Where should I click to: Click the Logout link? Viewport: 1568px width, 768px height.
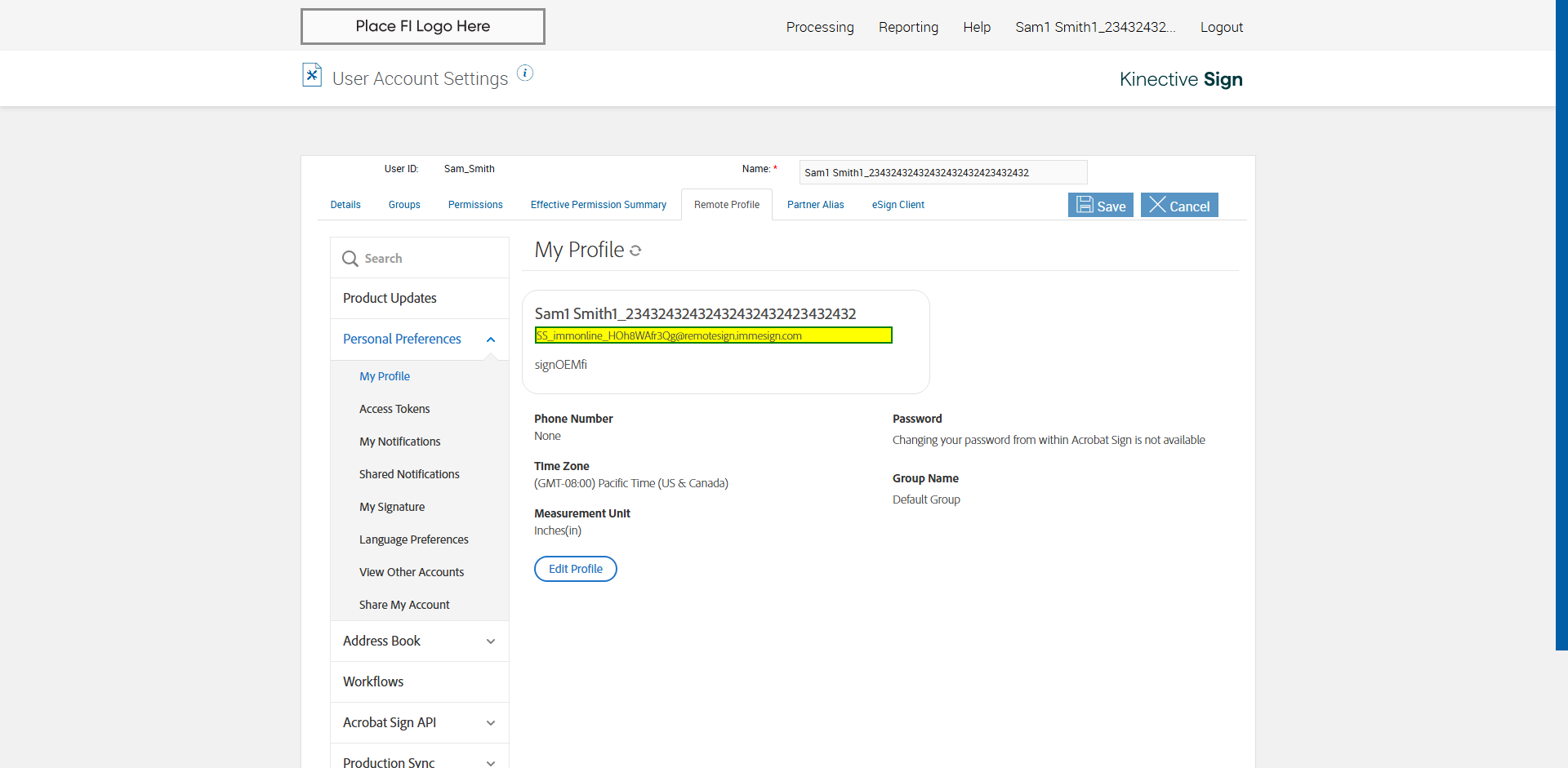1221,27
